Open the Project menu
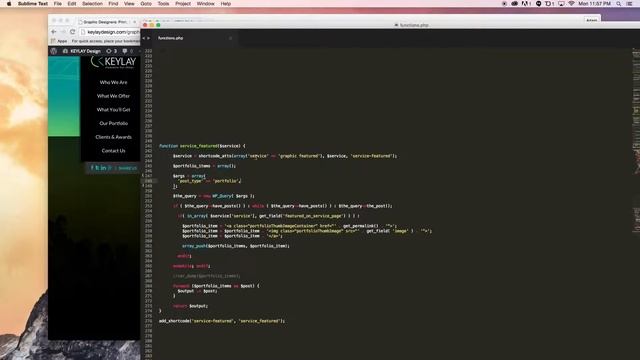This screenshot has height=360, width=640. 183,4
